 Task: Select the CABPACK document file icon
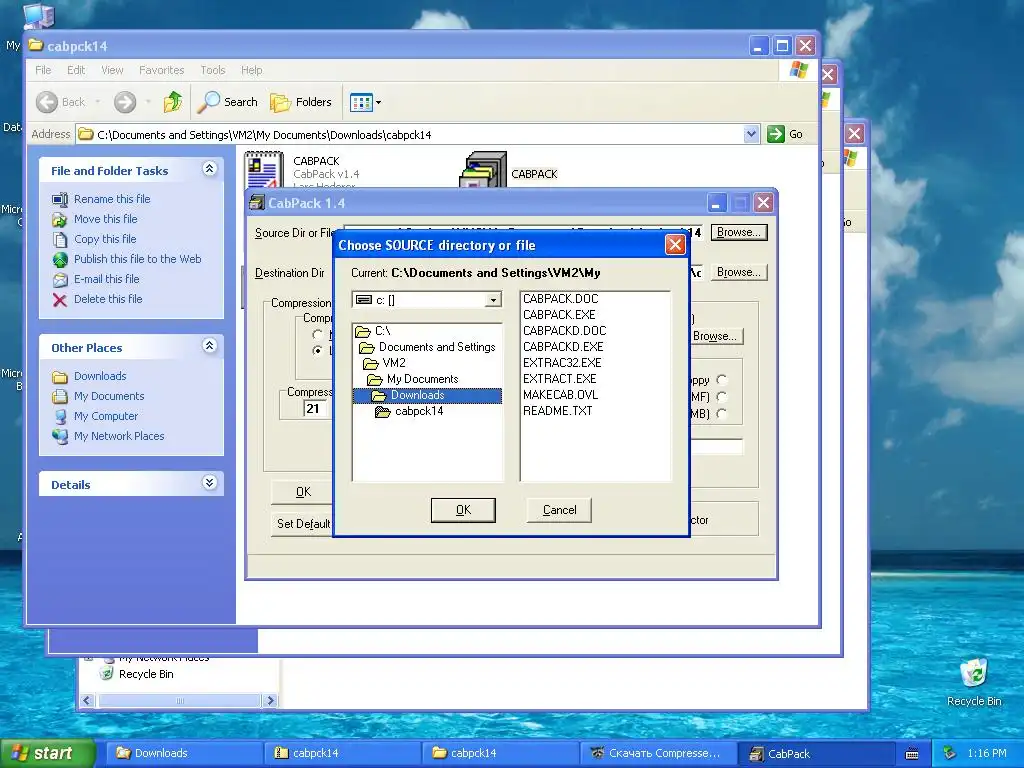point(264,170)
